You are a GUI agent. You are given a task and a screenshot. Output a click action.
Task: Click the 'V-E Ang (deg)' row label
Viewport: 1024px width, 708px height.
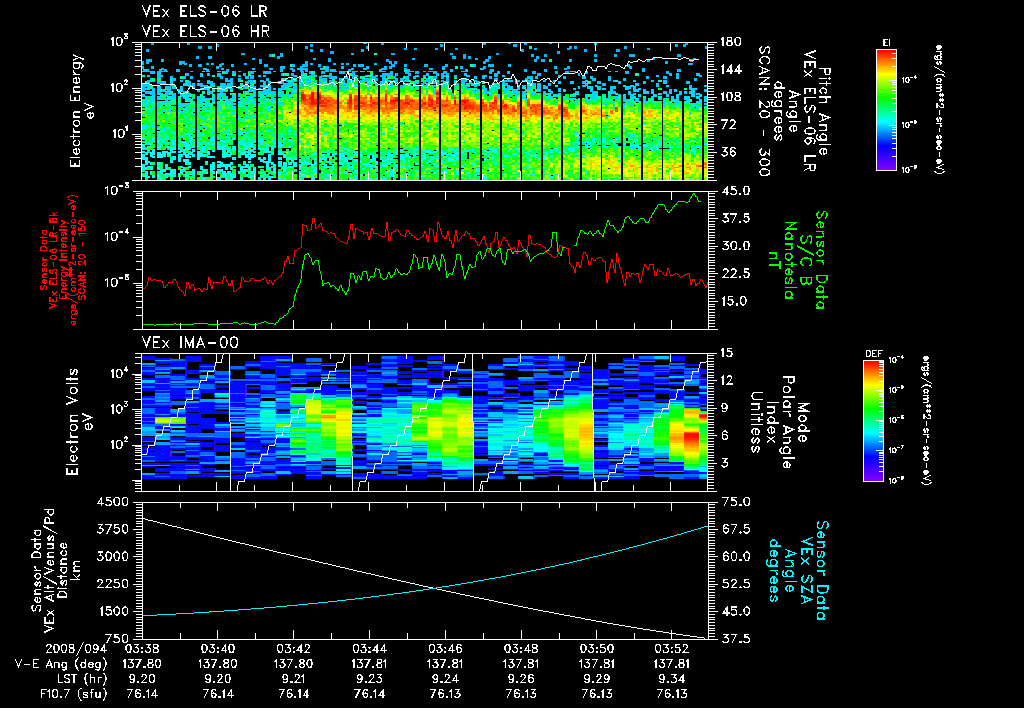61,664
